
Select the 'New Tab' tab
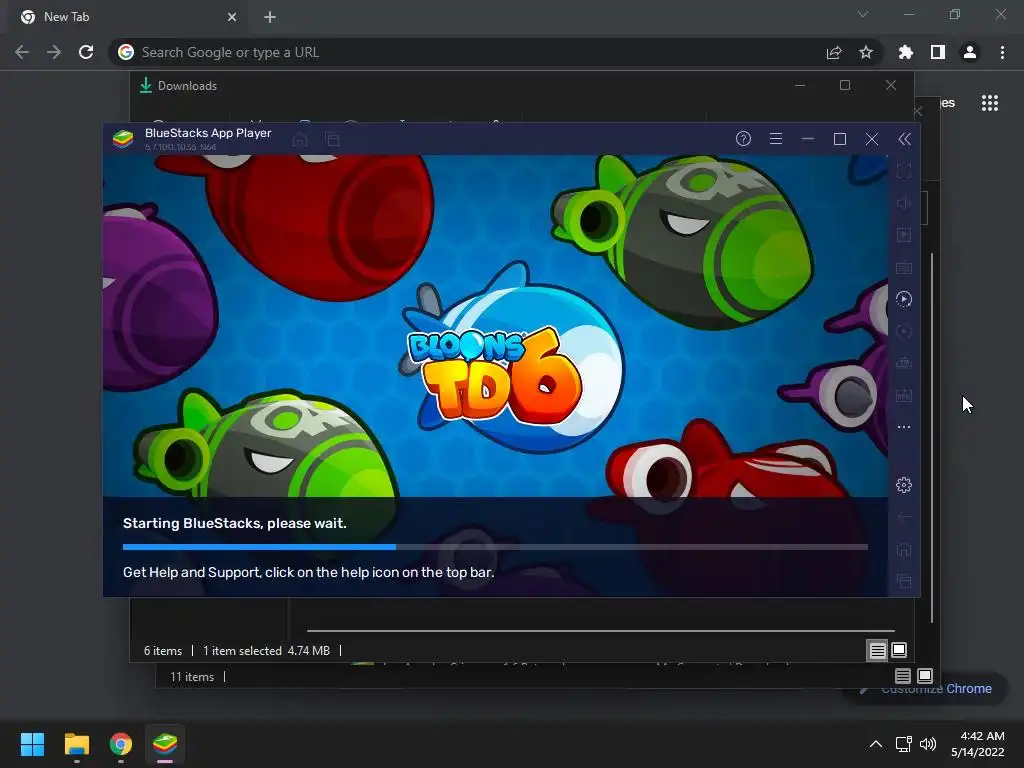tap(128, 17)
